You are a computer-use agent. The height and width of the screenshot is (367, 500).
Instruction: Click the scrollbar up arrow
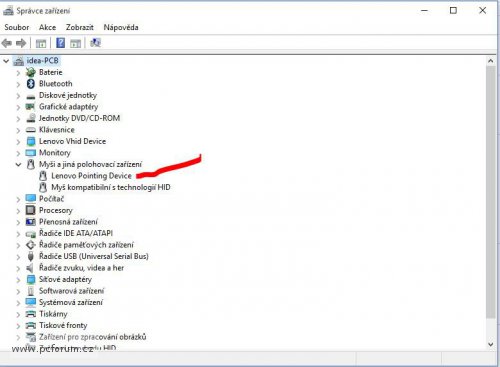(490, 61)
